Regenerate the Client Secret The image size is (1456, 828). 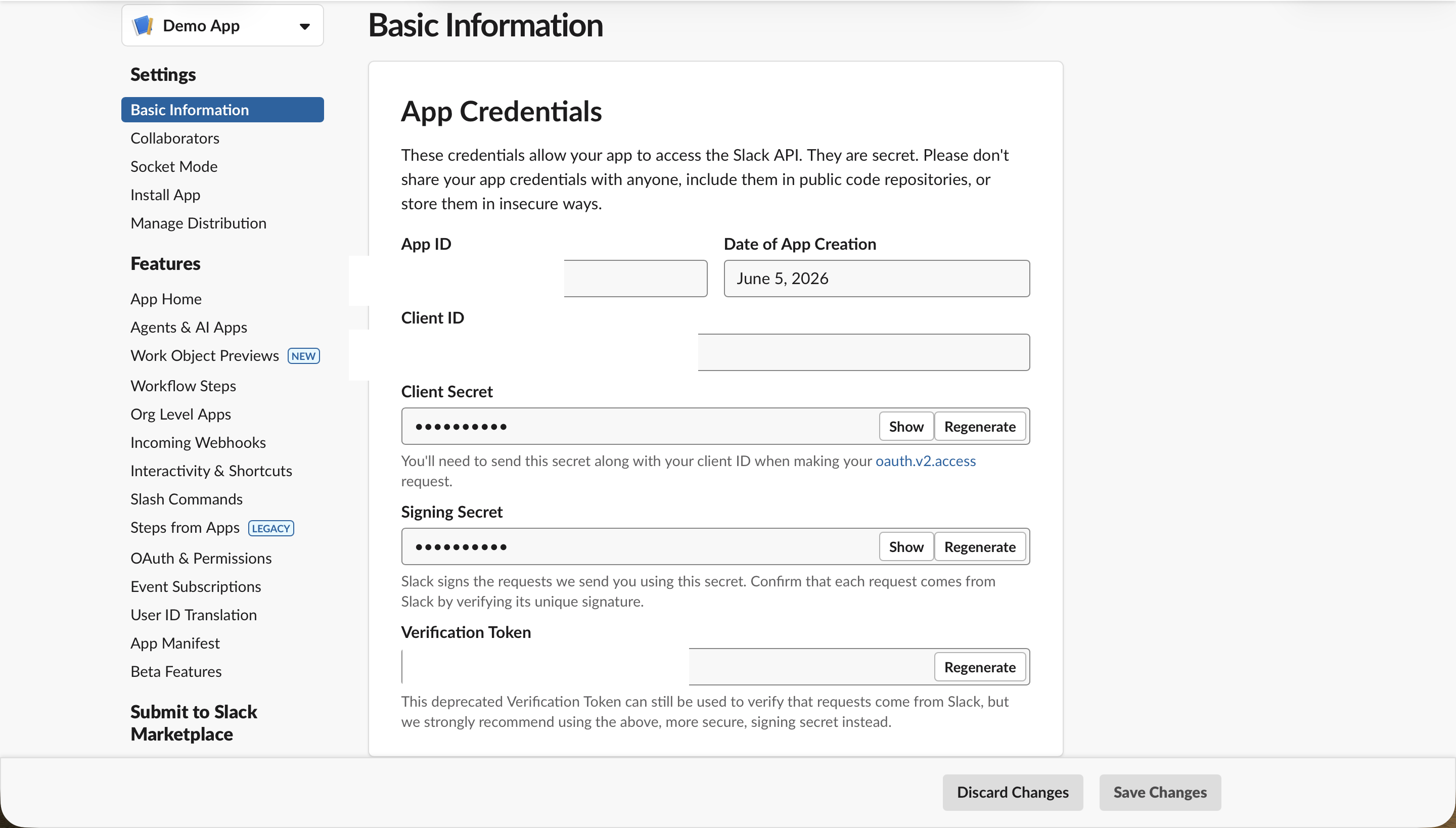point(980,427)
